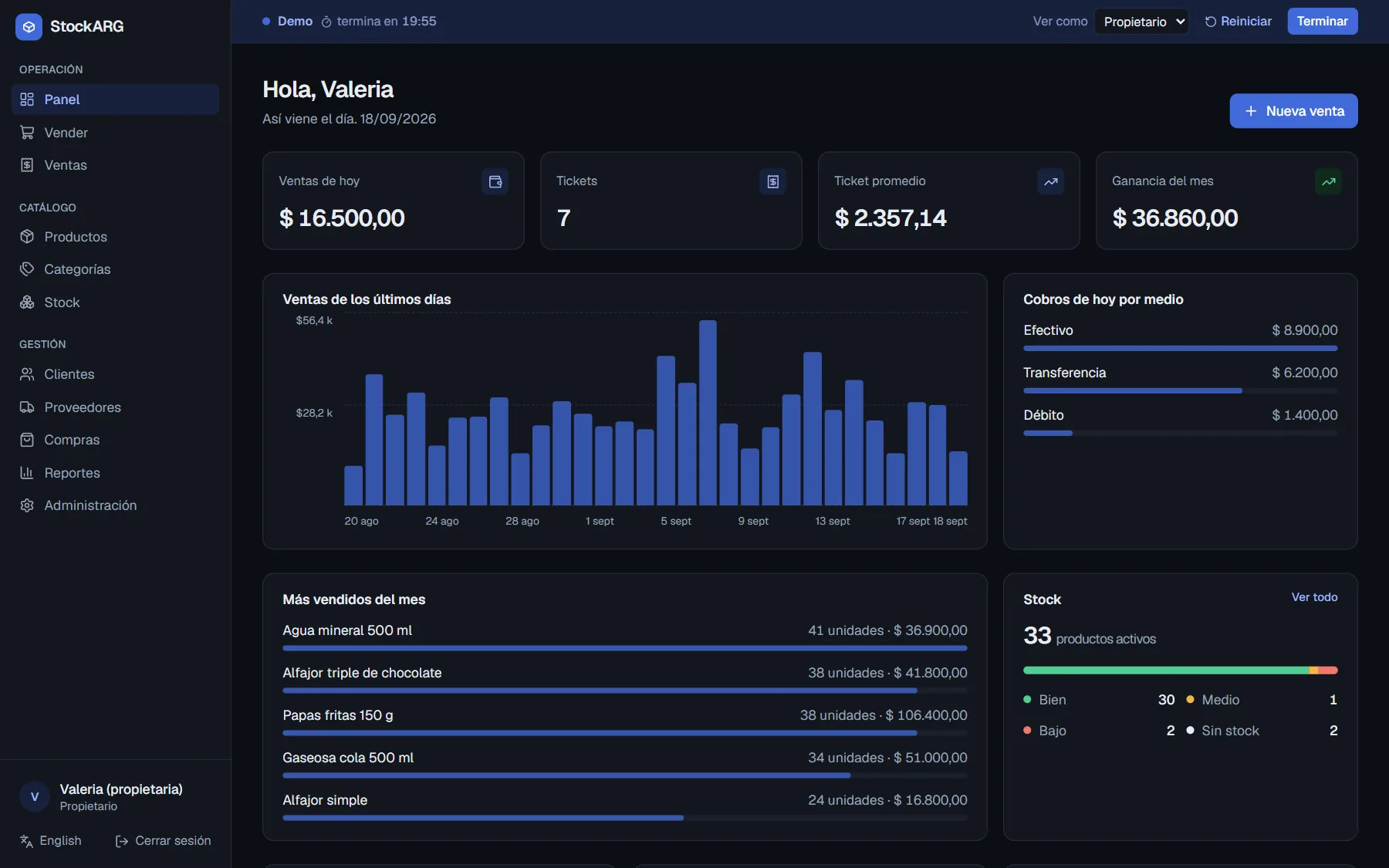Click the StockARG logo icon
This screenshot has width=1389, height=868.
click(29, 26)
